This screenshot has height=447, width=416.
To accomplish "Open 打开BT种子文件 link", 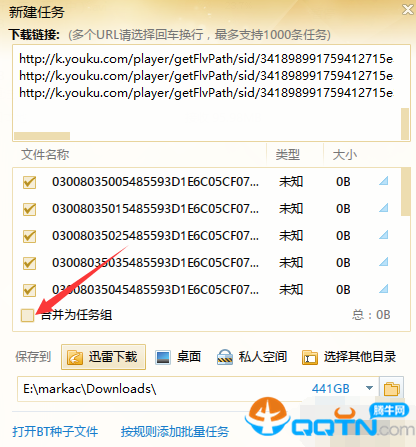I will (55, 431).
